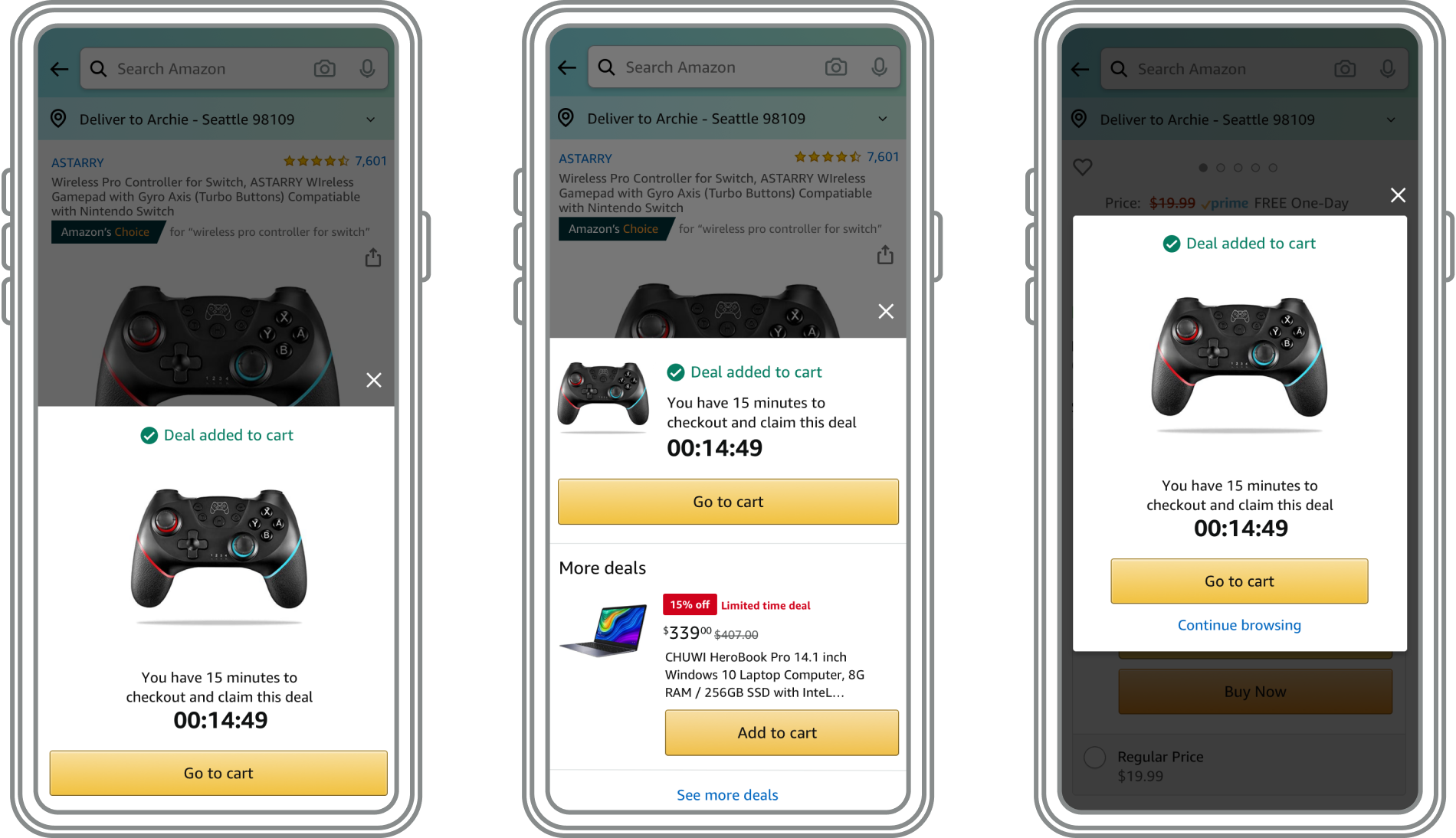Tap share icon on left phone
The image size is (1456, 838).
point(373,257)
